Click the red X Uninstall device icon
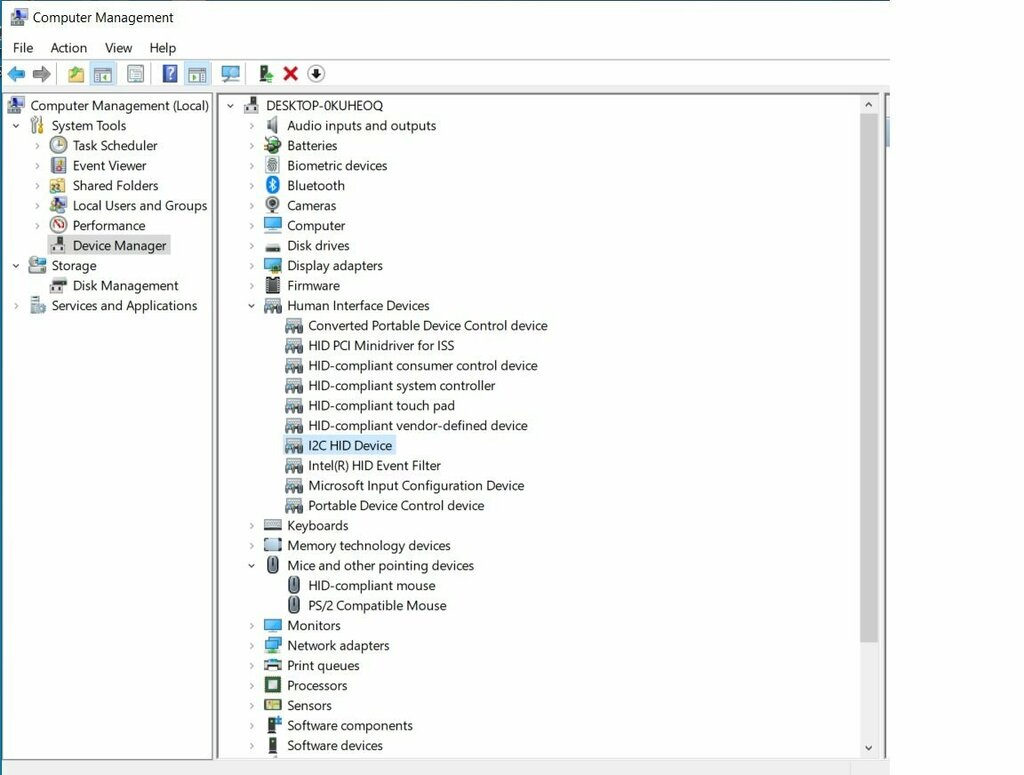The width and height of the screenshot is (1024, 775). (291, 74)
